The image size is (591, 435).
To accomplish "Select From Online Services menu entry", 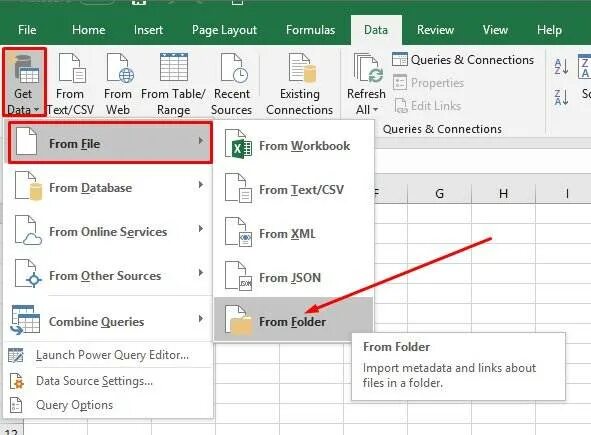I will point(108,231).
